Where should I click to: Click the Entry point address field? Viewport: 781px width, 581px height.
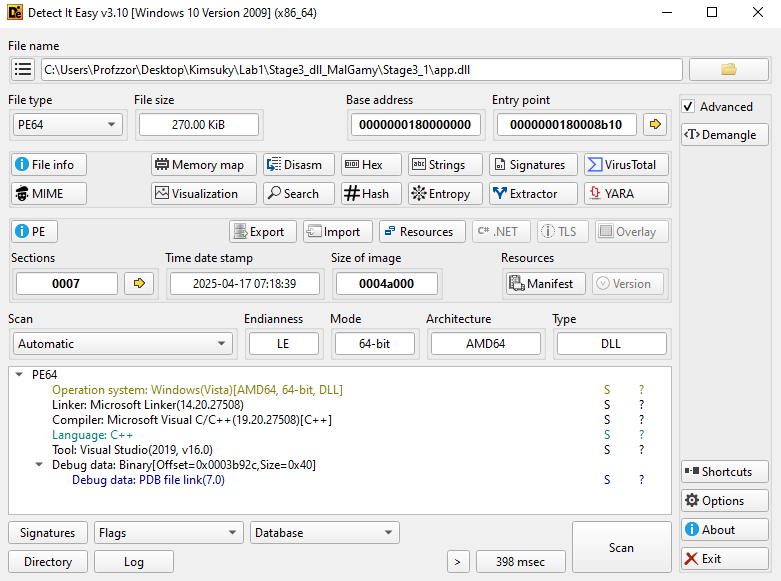pos(566,124)
